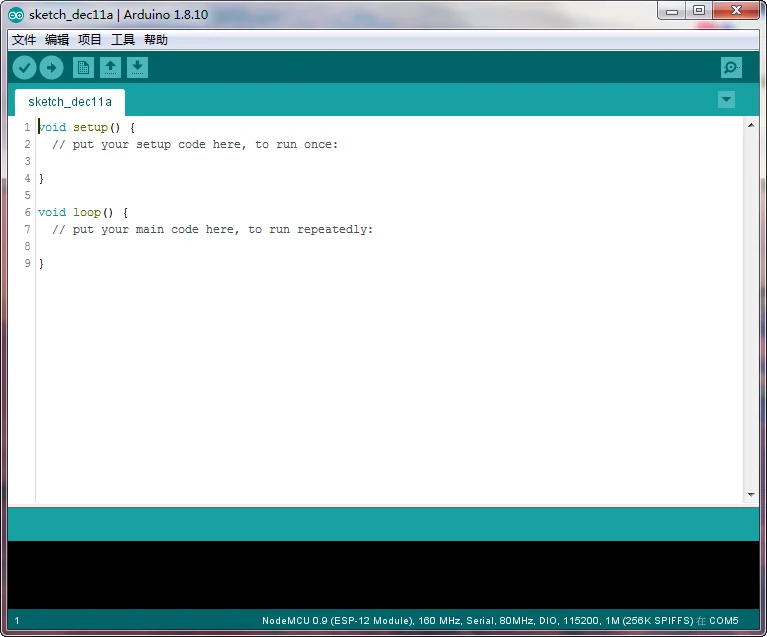Click the Arduino logo in title bar

pyautogui.click(x=16, y=15)
